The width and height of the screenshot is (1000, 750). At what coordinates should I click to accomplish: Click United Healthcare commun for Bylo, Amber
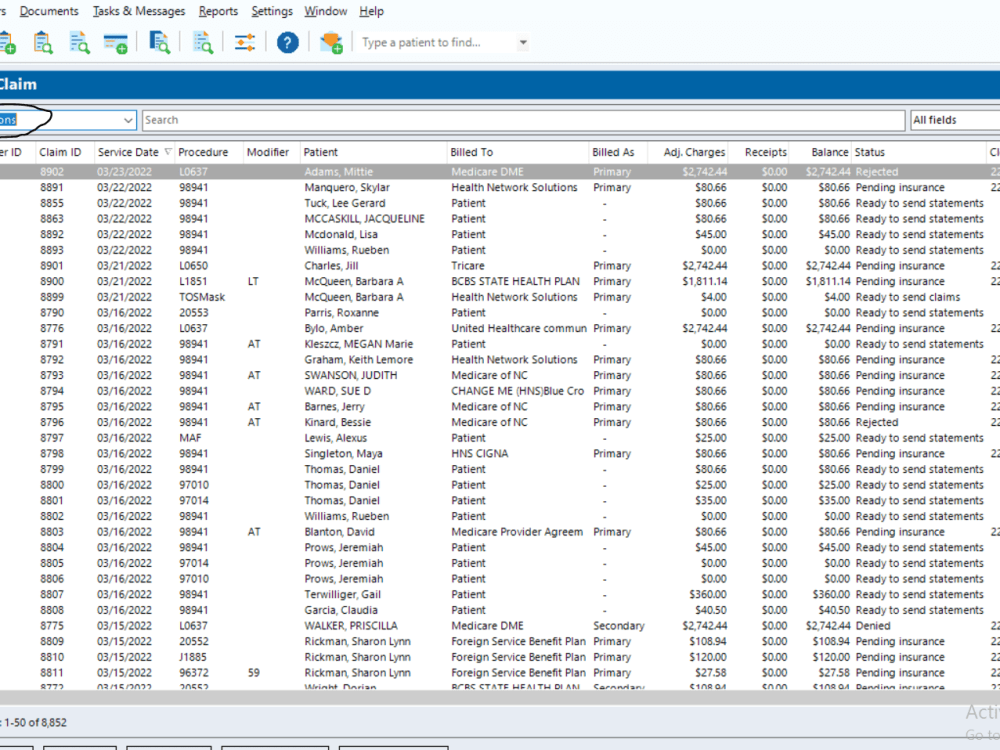[x=519, y=328]
